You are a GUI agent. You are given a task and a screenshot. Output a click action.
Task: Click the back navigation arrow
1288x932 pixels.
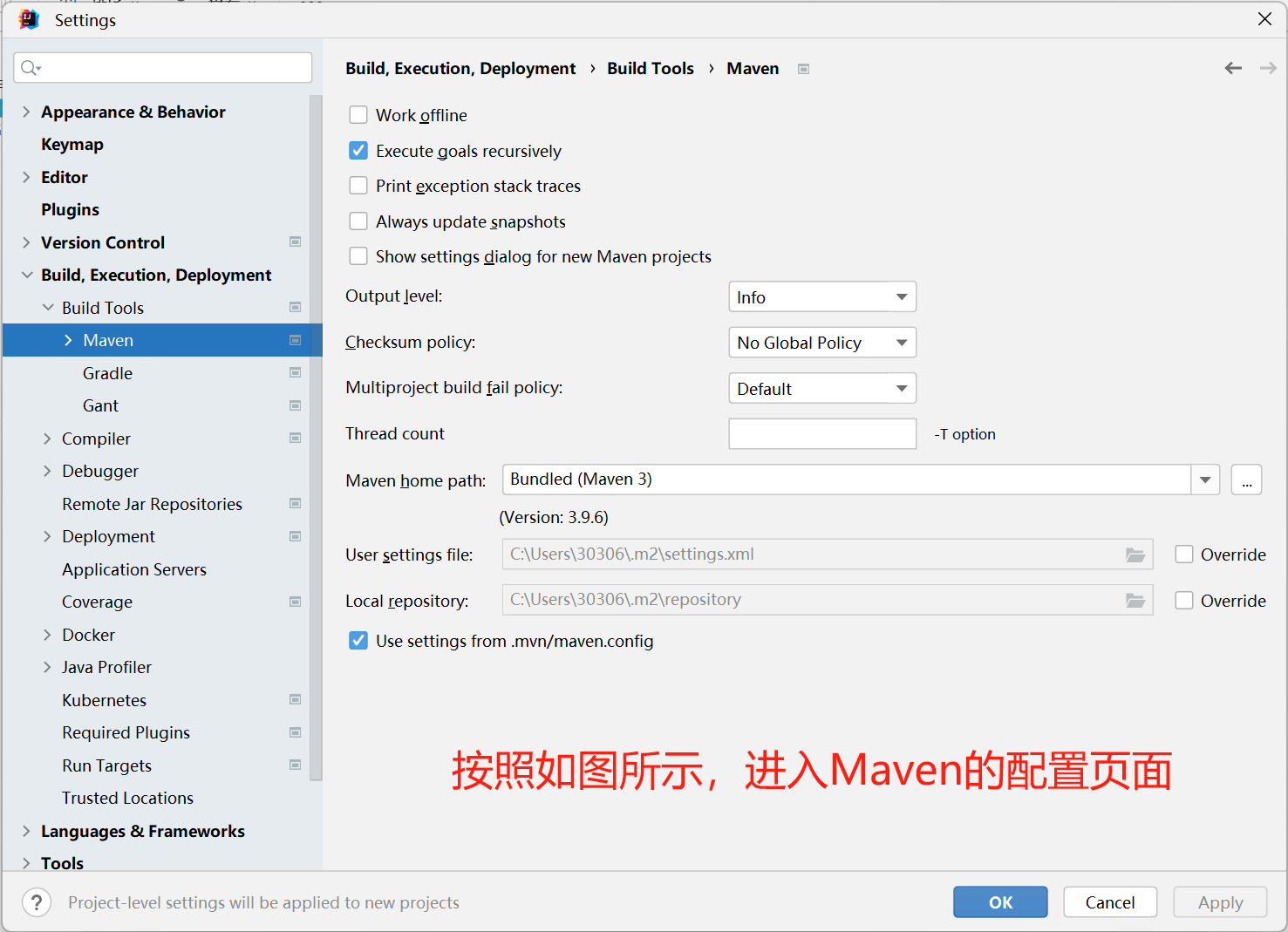[1233, 68]
